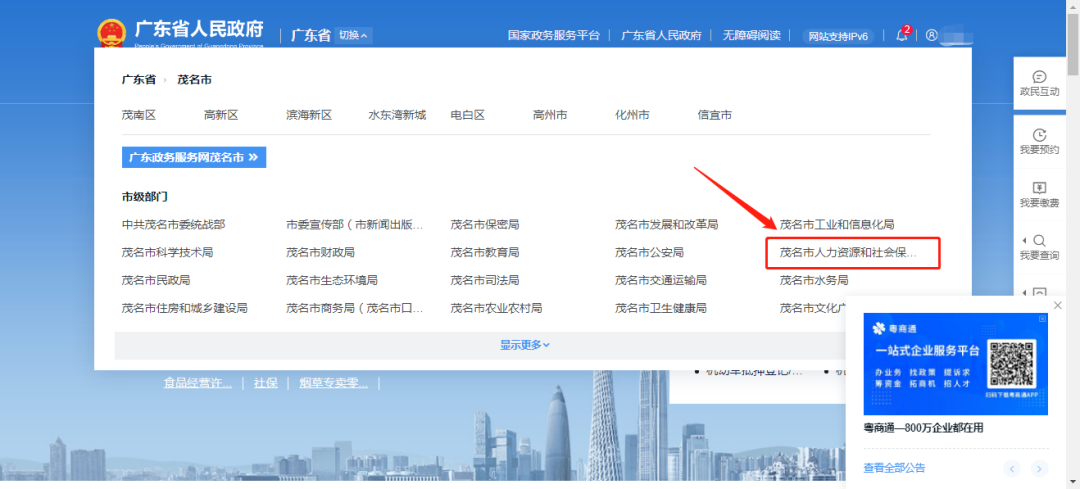
Task: Collapse the 切换 region switcher dropdown
Action: click(354, 35)
